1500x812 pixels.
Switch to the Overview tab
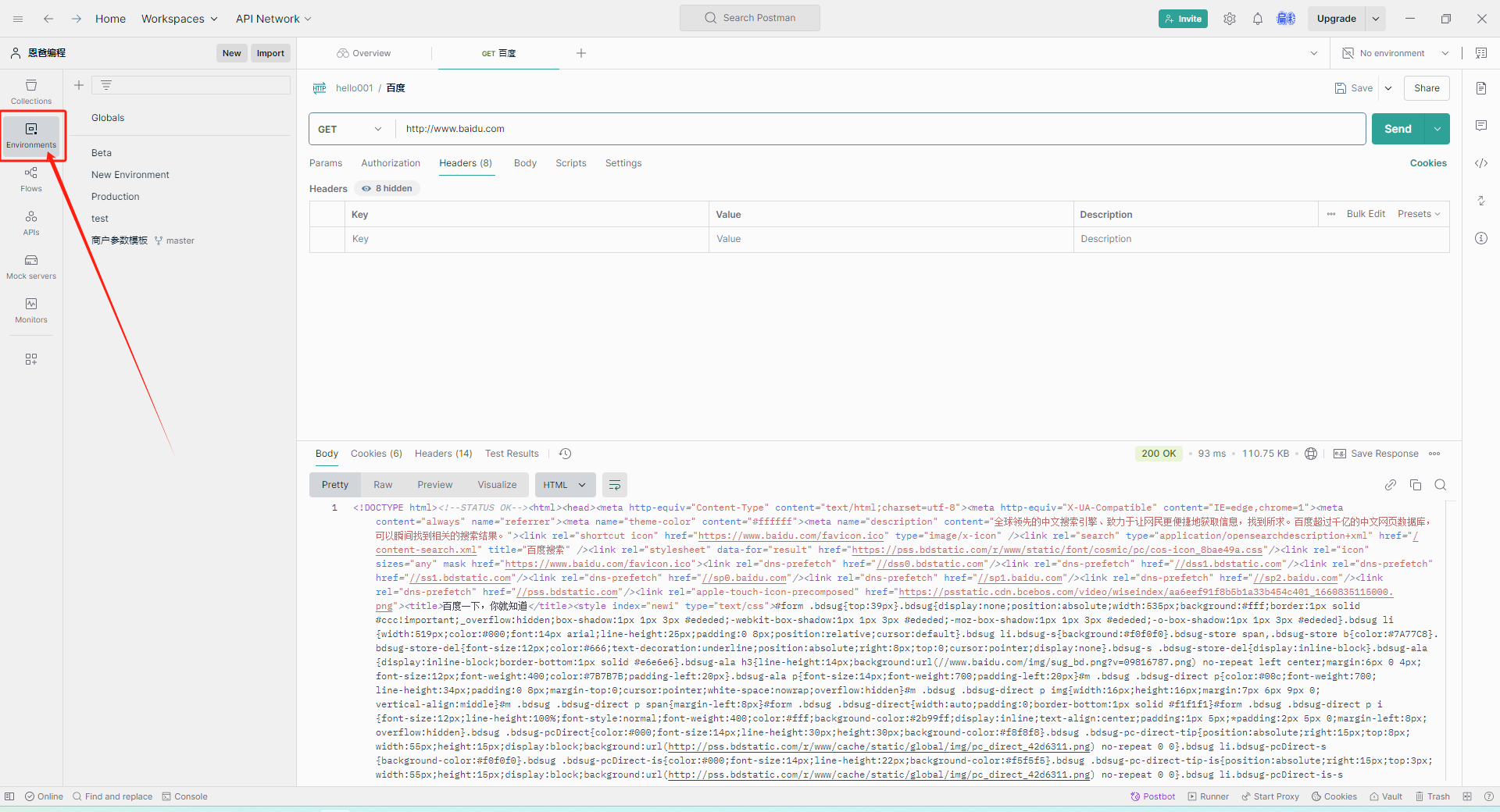click(x=364, y=53)
